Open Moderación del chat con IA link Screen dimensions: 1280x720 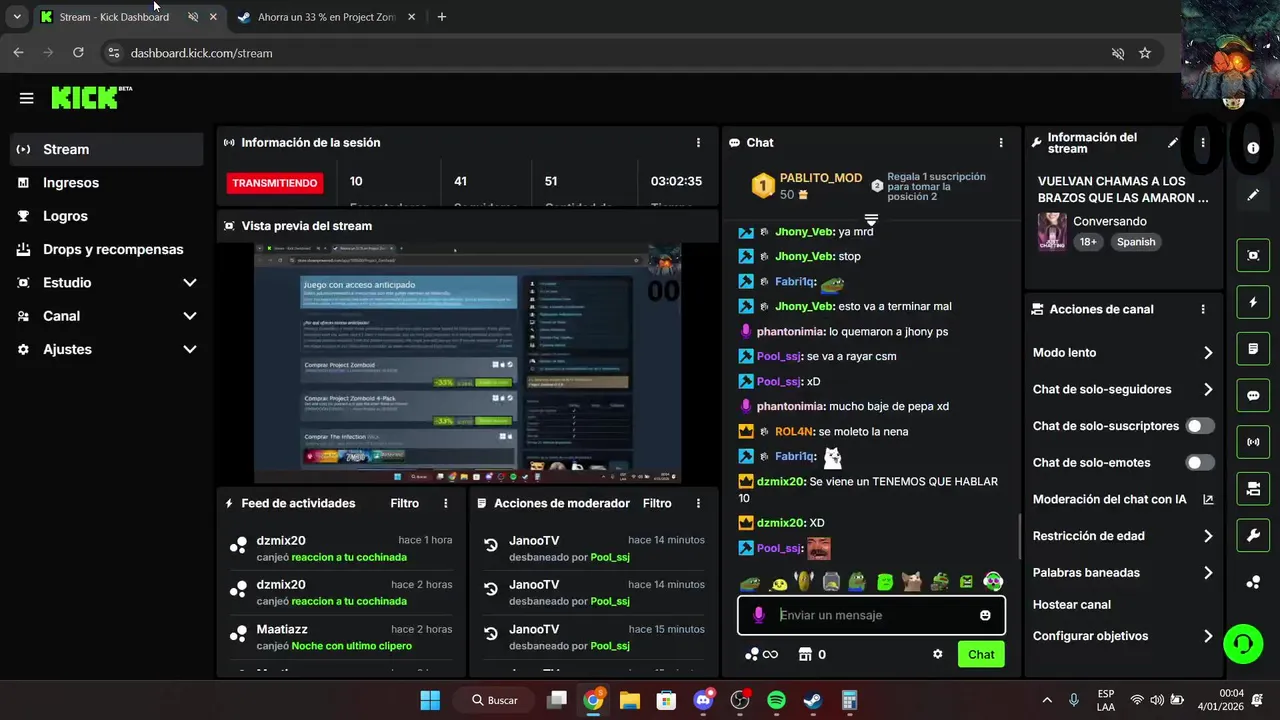point(1123,499)
